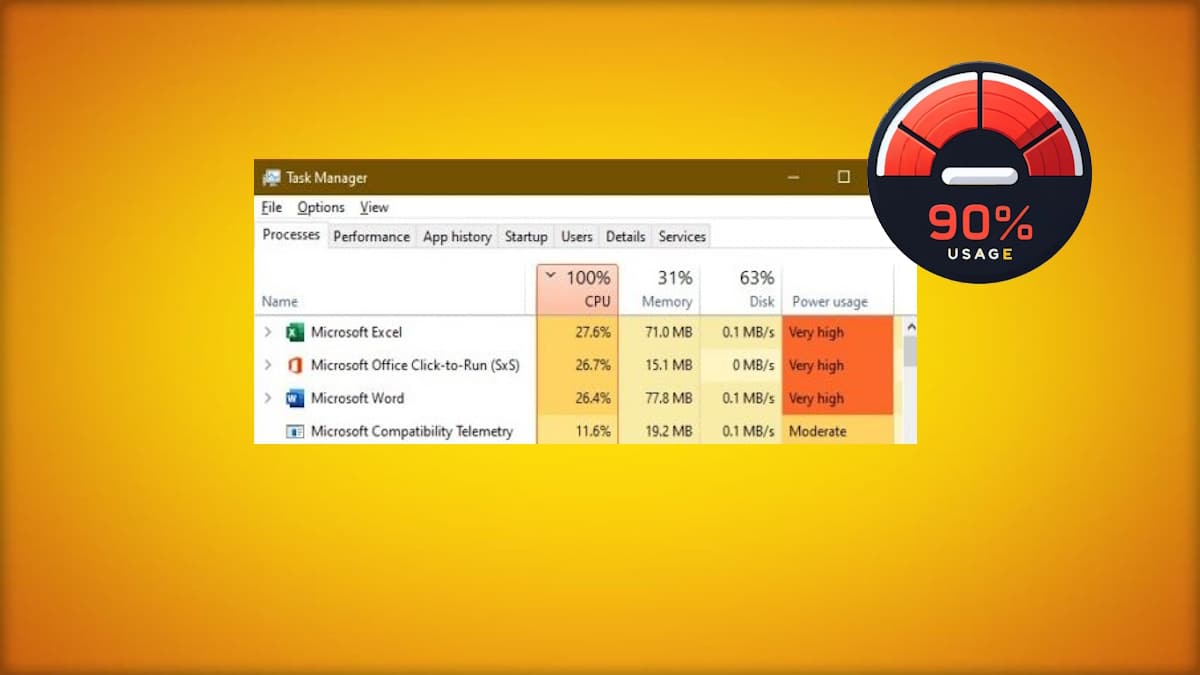Click the scrollbar up arrow
This screenshot has height=675, width=1200.
(x=910, y=326)
